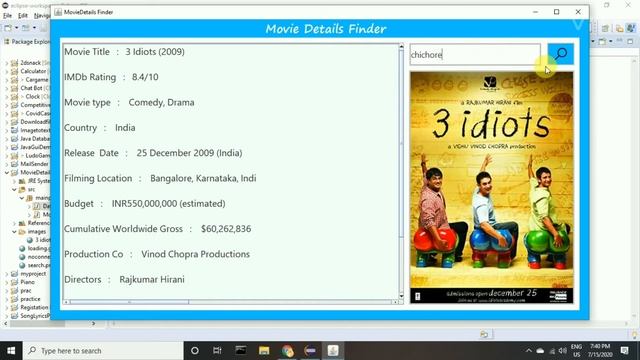
Task: Expand the Competitive project node
Action: point(7,105)
